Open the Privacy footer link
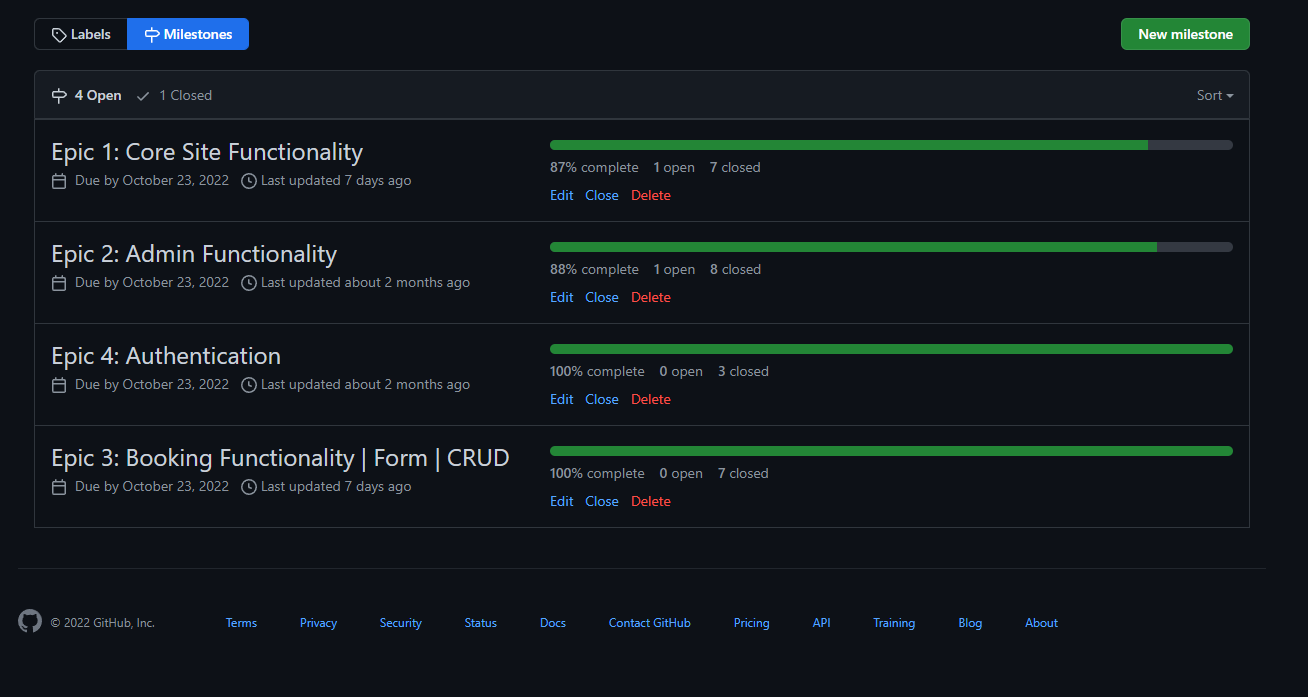The width and height of the screenshot is (1308, 697). coord(318,622)
